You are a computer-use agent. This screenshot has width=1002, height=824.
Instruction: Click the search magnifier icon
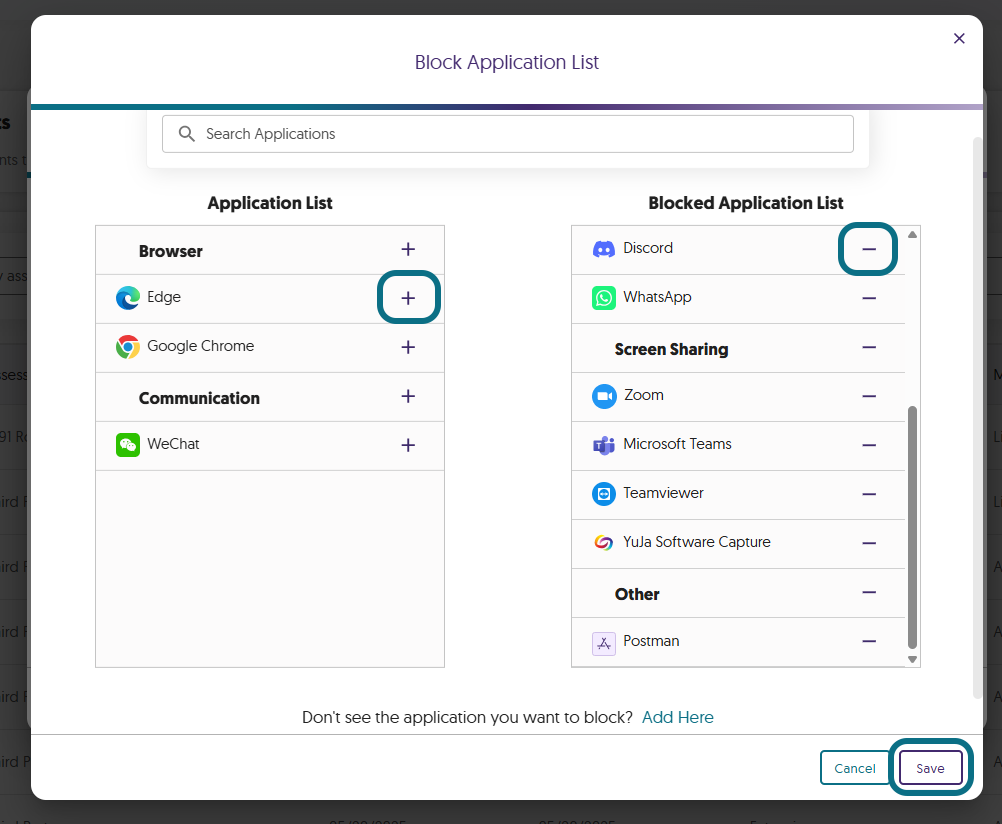(187, 134)
